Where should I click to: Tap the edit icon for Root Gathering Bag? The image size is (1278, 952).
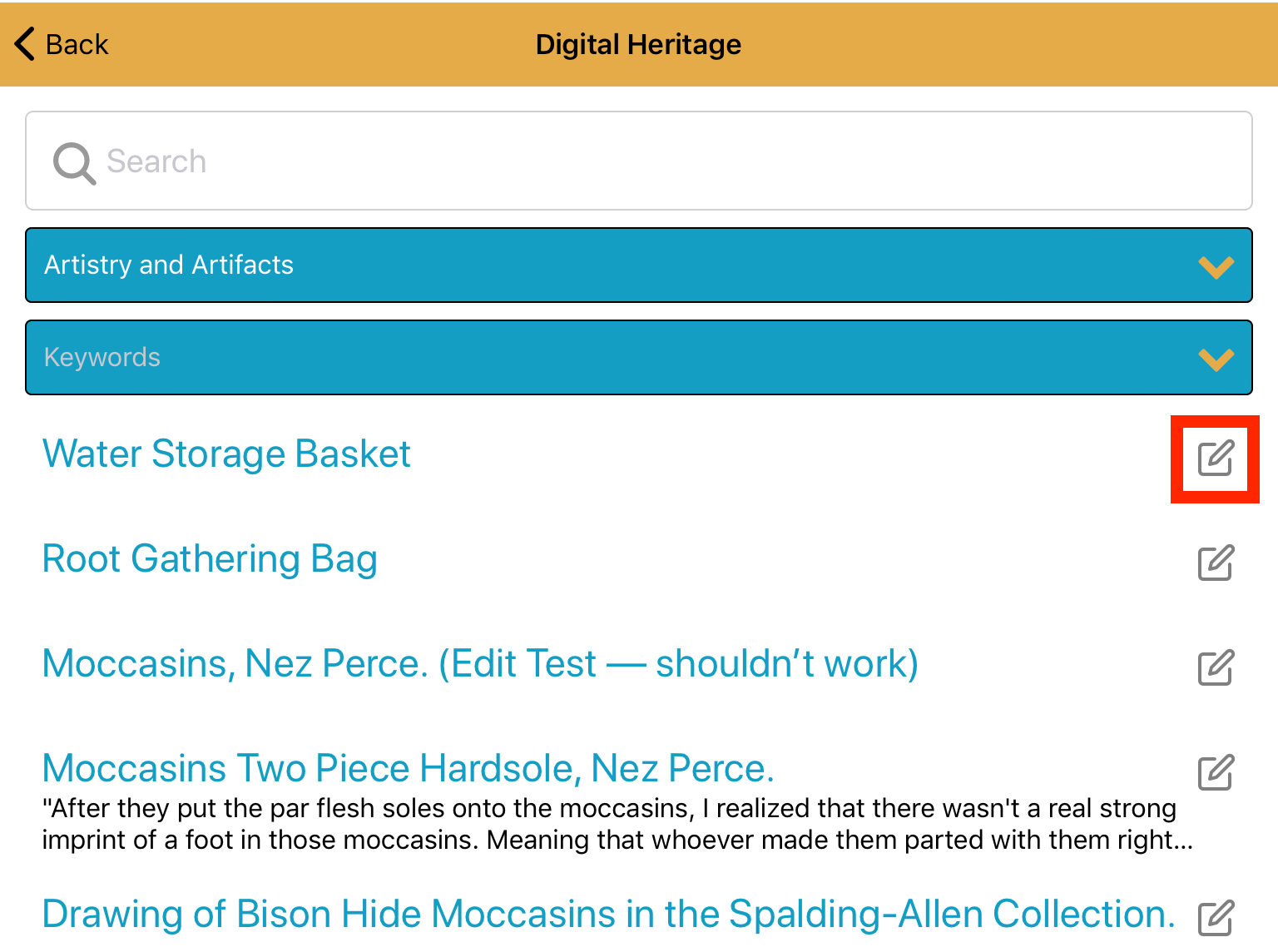(1216, 563)
